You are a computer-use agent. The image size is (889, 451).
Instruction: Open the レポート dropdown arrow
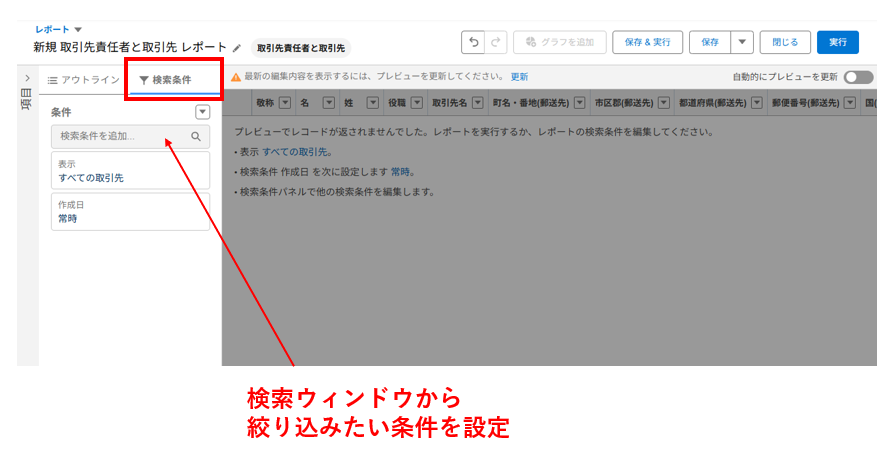[x=78, y=29]
